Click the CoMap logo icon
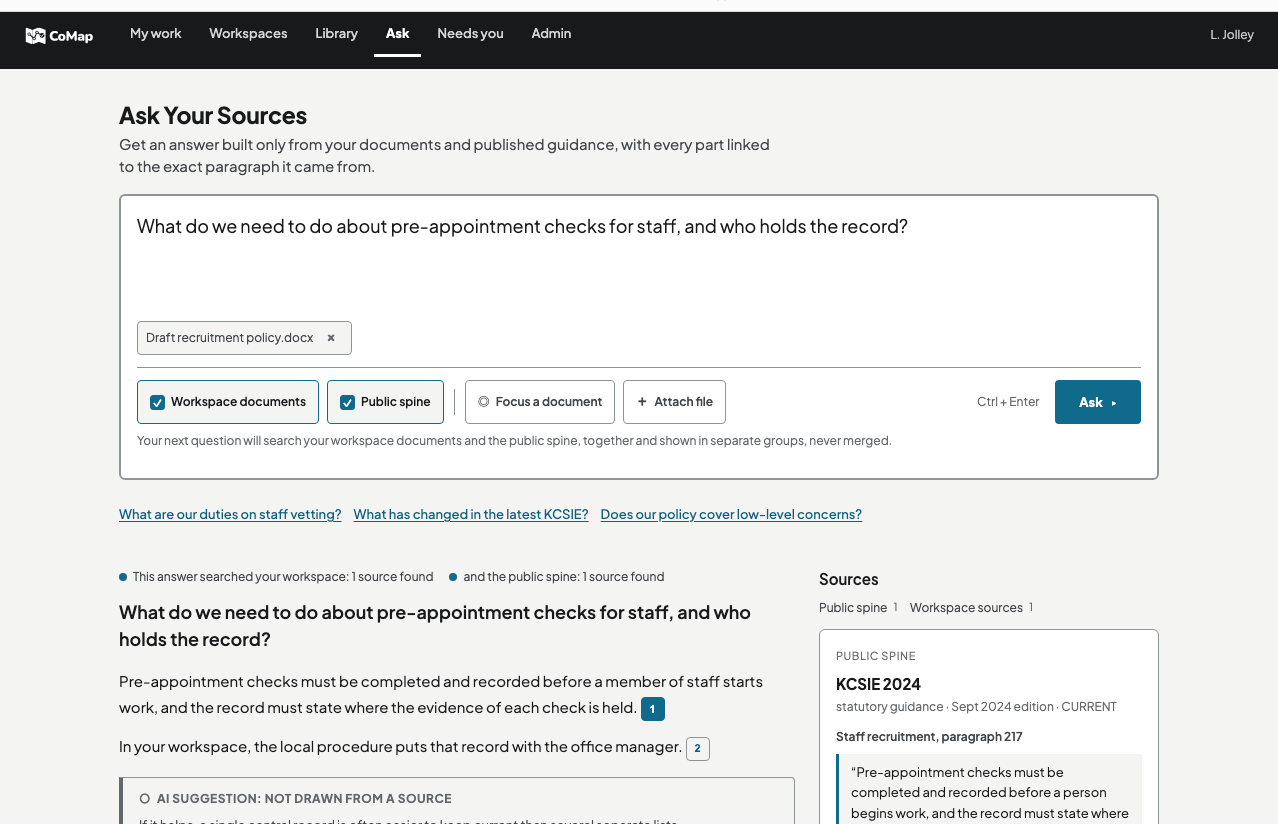Viewport: 1278px width, 824px height. point(35,36)
